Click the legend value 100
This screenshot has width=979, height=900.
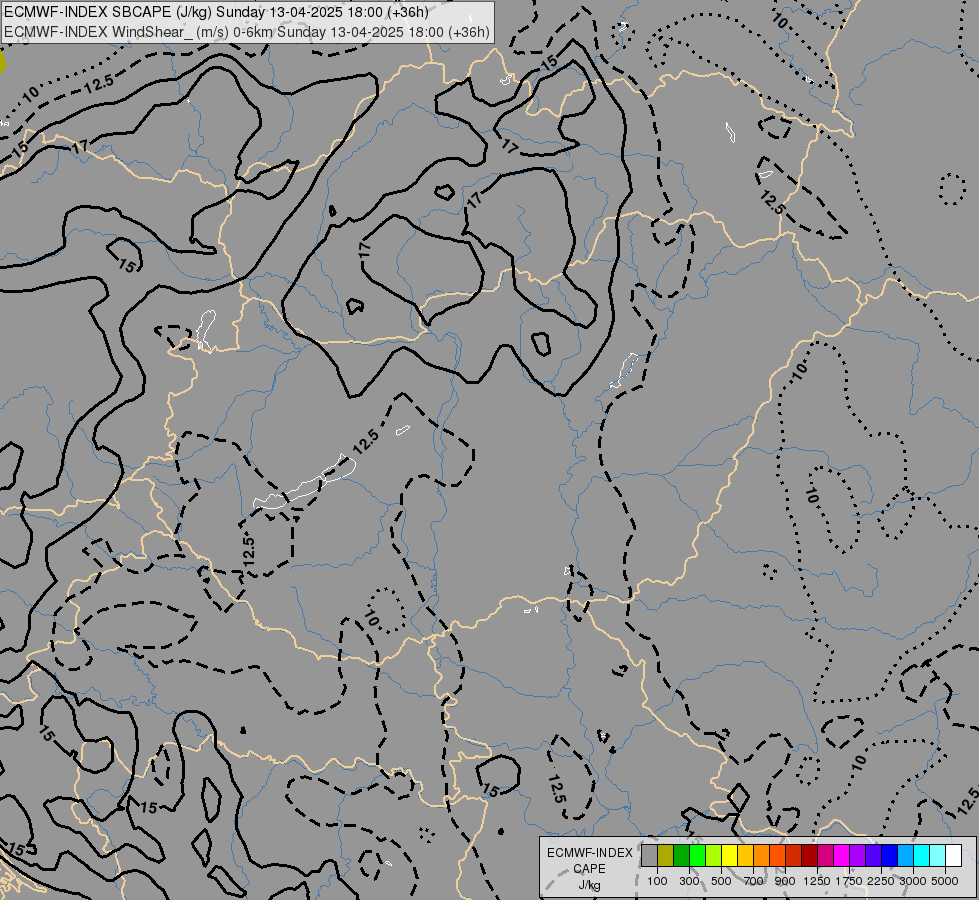(x=657, y=881)
